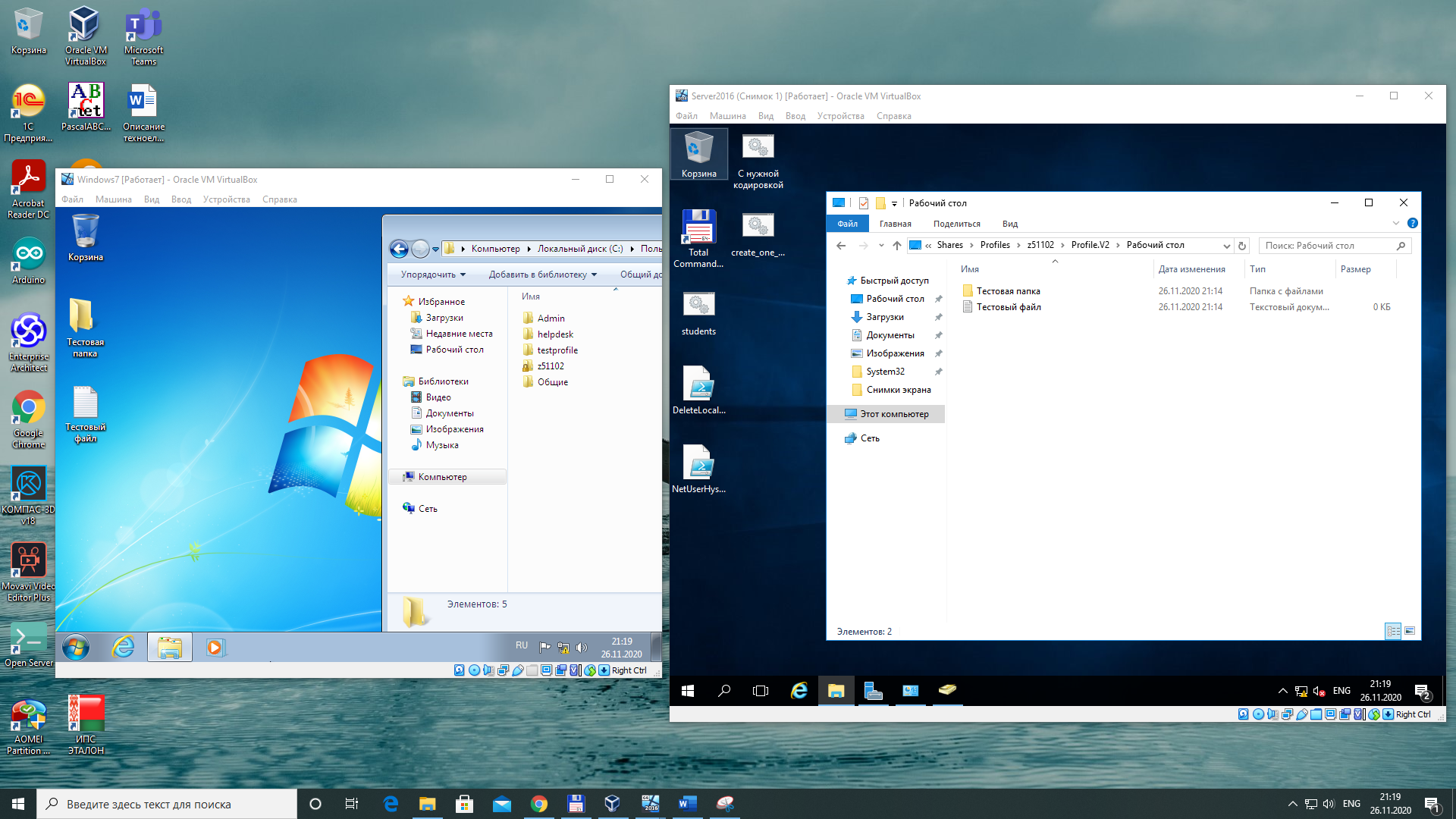The image size is (1456, 819).
Task: Open Arduino desktop shortcut
Action: 29,254
